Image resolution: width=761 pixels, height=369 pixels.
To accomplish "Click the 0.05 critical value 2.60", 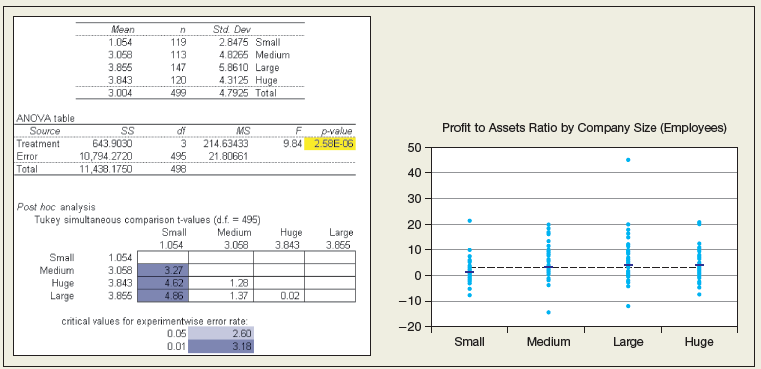I will tap(221, 333).
